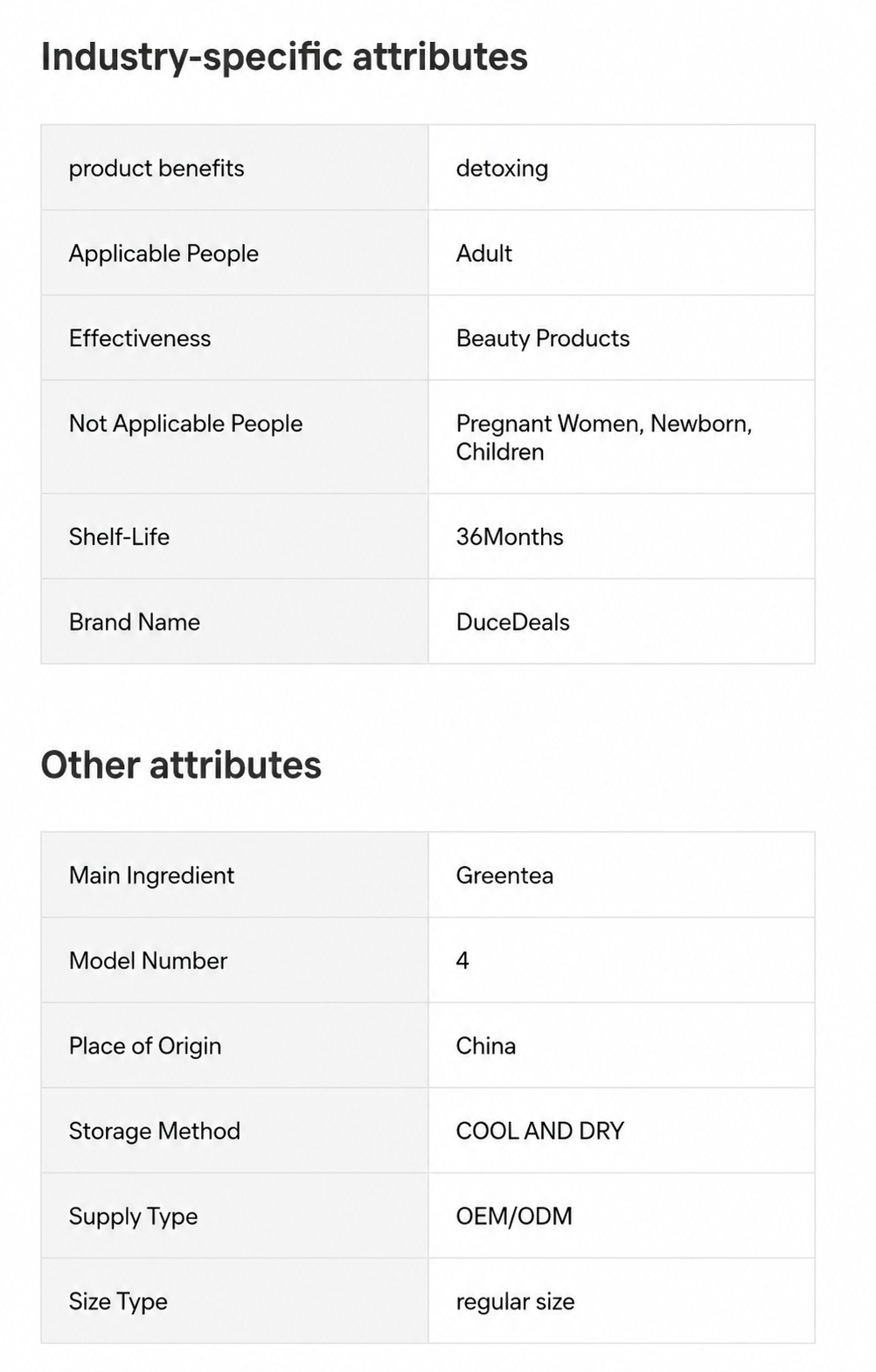
Task: Click the regular size value
Action: coord(515,1302)
